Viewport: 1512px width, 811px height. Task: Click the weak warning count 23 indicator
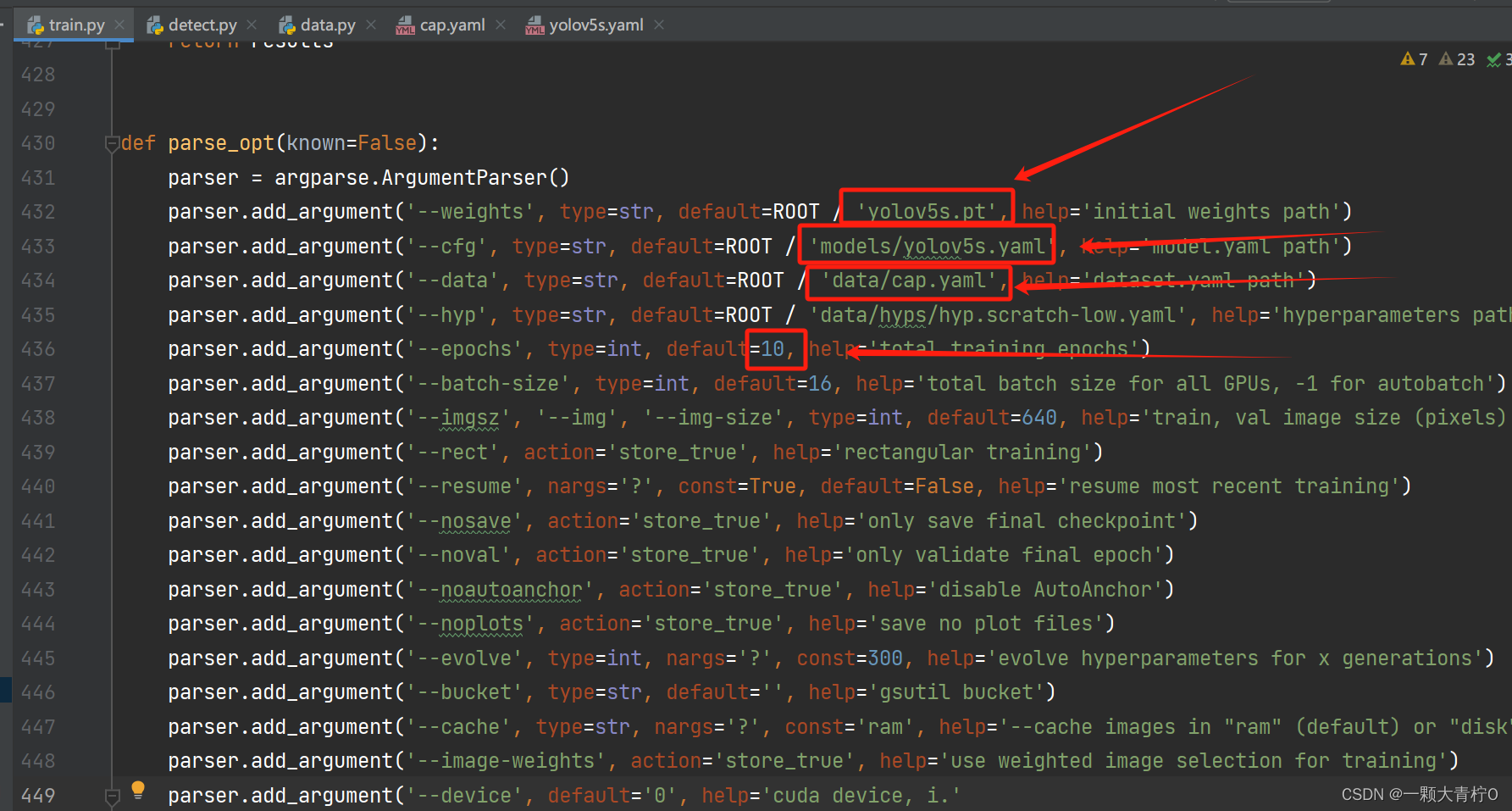point(1457,59)
